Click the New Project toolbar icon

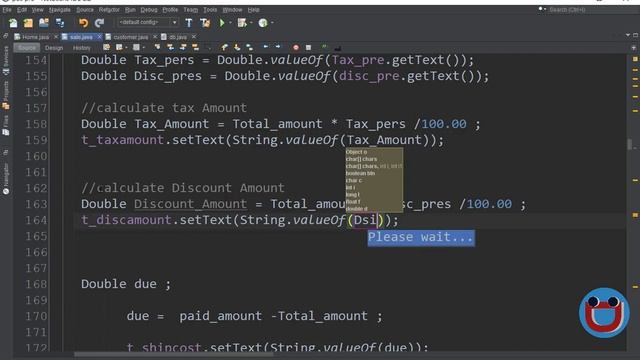tap(28, 23)
